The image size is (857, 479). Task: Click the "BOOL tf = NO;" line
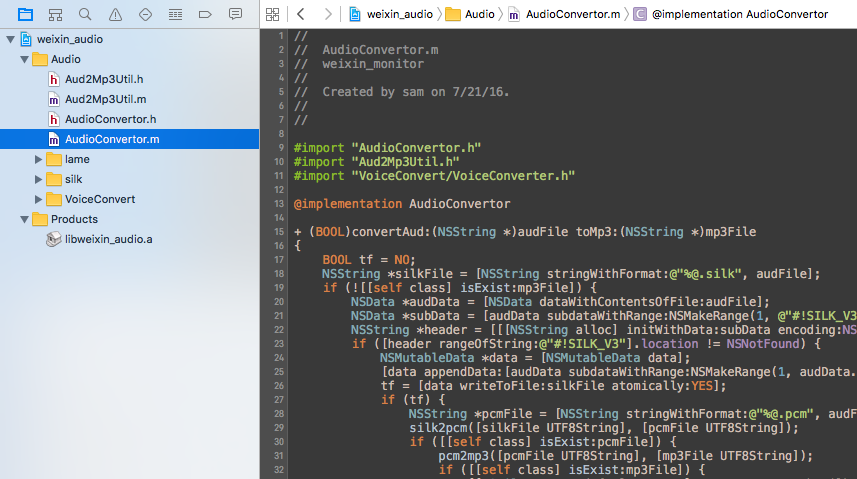369,260
